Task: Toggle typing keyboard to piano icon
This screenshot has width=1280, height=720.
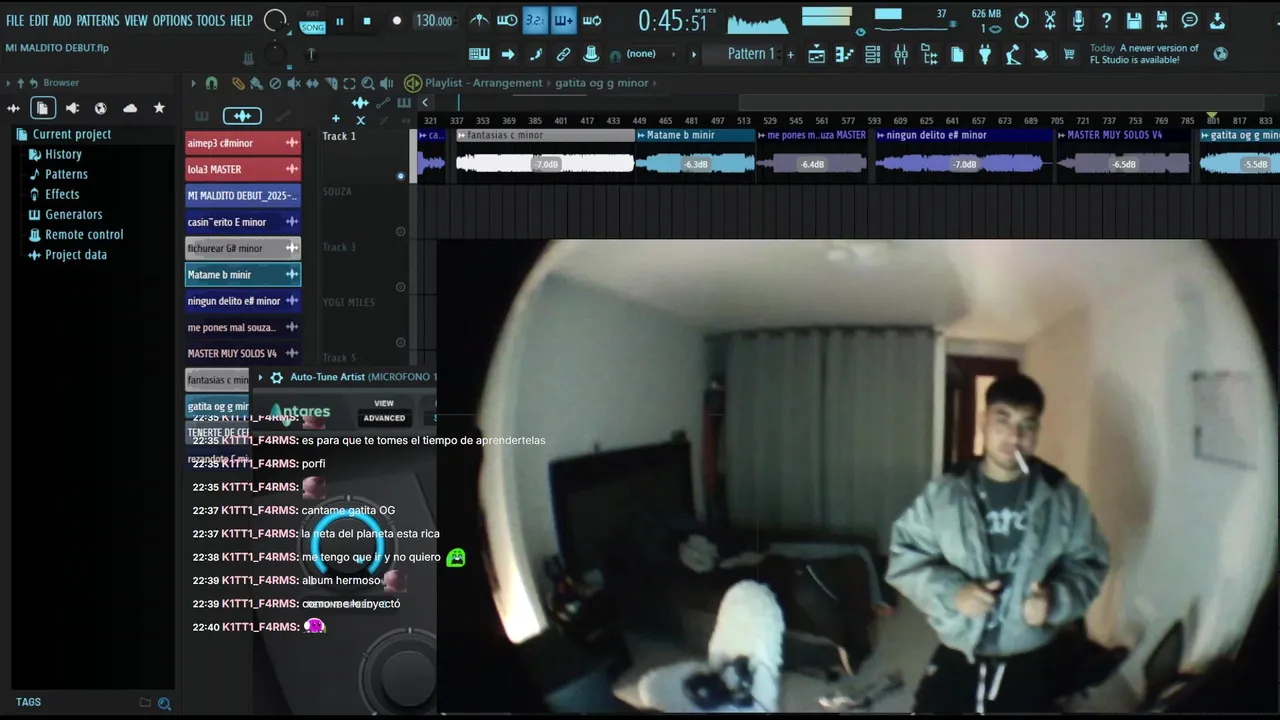Action: click(x=479, y=54)
